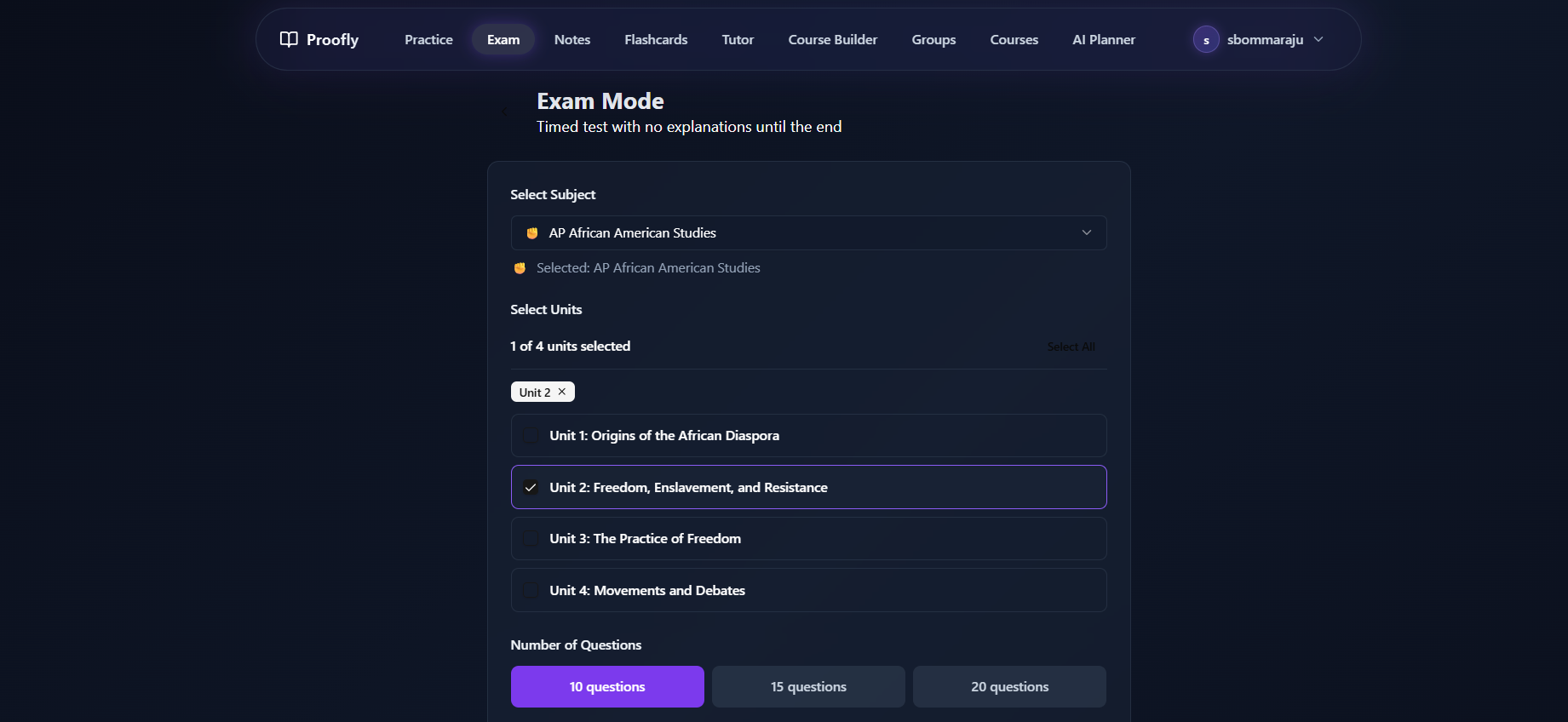Click the back arrow beside Exam Mode

506,112
